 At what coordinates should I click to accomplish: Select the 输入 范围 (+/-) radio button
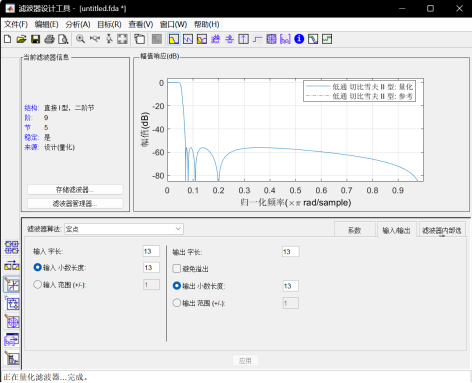point(37,284)
